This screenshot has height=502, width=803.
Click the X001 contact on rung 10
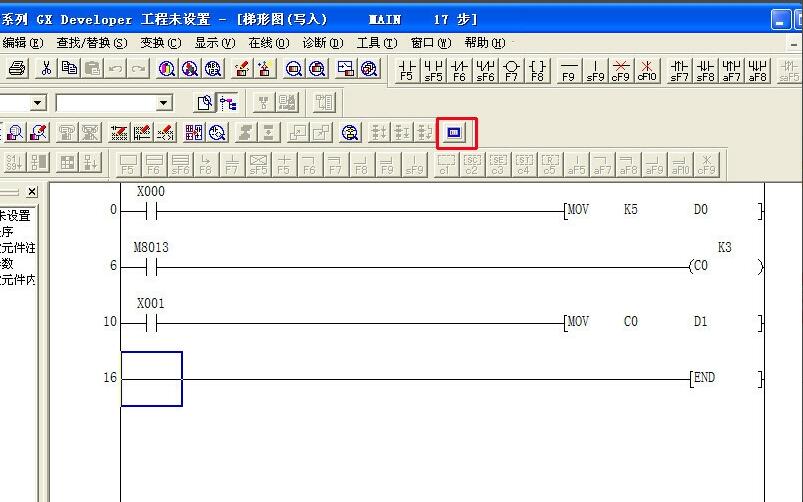pyautogui.click(x=149, y=322)
